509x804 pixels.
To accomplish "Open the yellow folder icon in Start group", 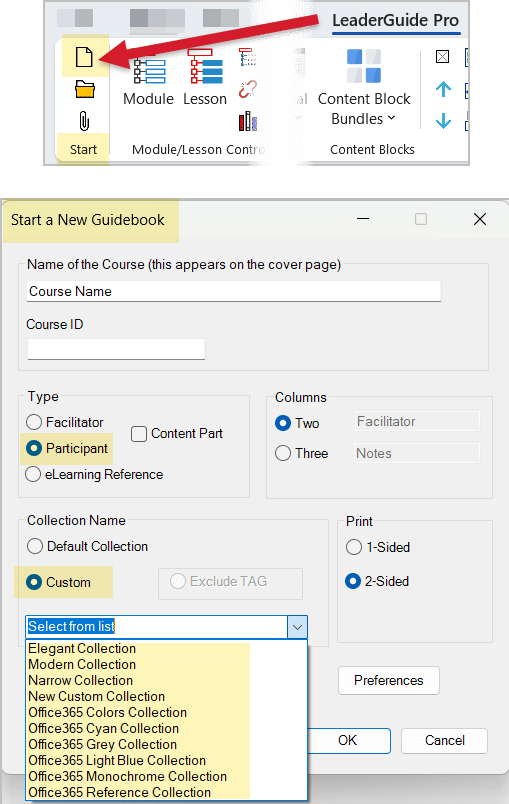I will (85, 89).
